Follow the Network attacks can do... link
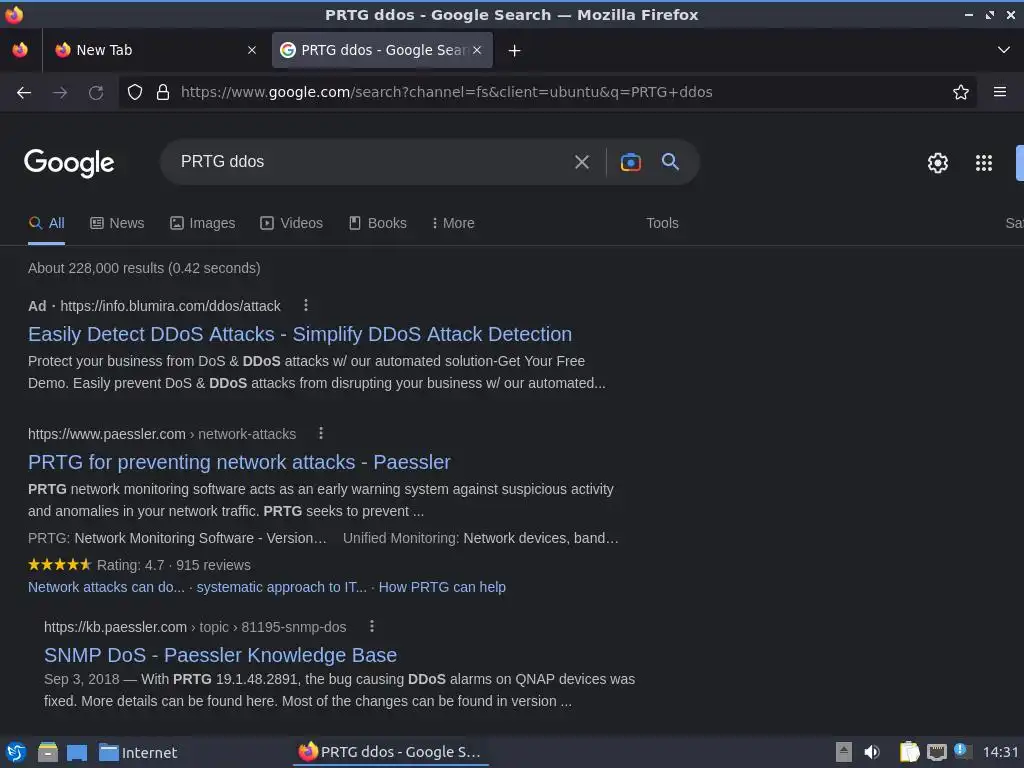1024x768 pixels. coord(106,587)
